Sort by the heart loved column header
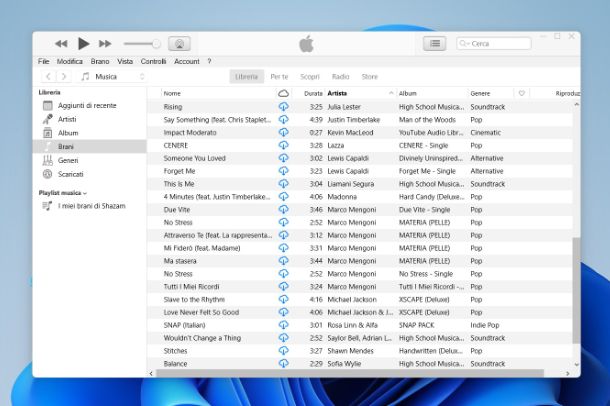The height and width of the screenshot is (406, 610). coord(522,93)
